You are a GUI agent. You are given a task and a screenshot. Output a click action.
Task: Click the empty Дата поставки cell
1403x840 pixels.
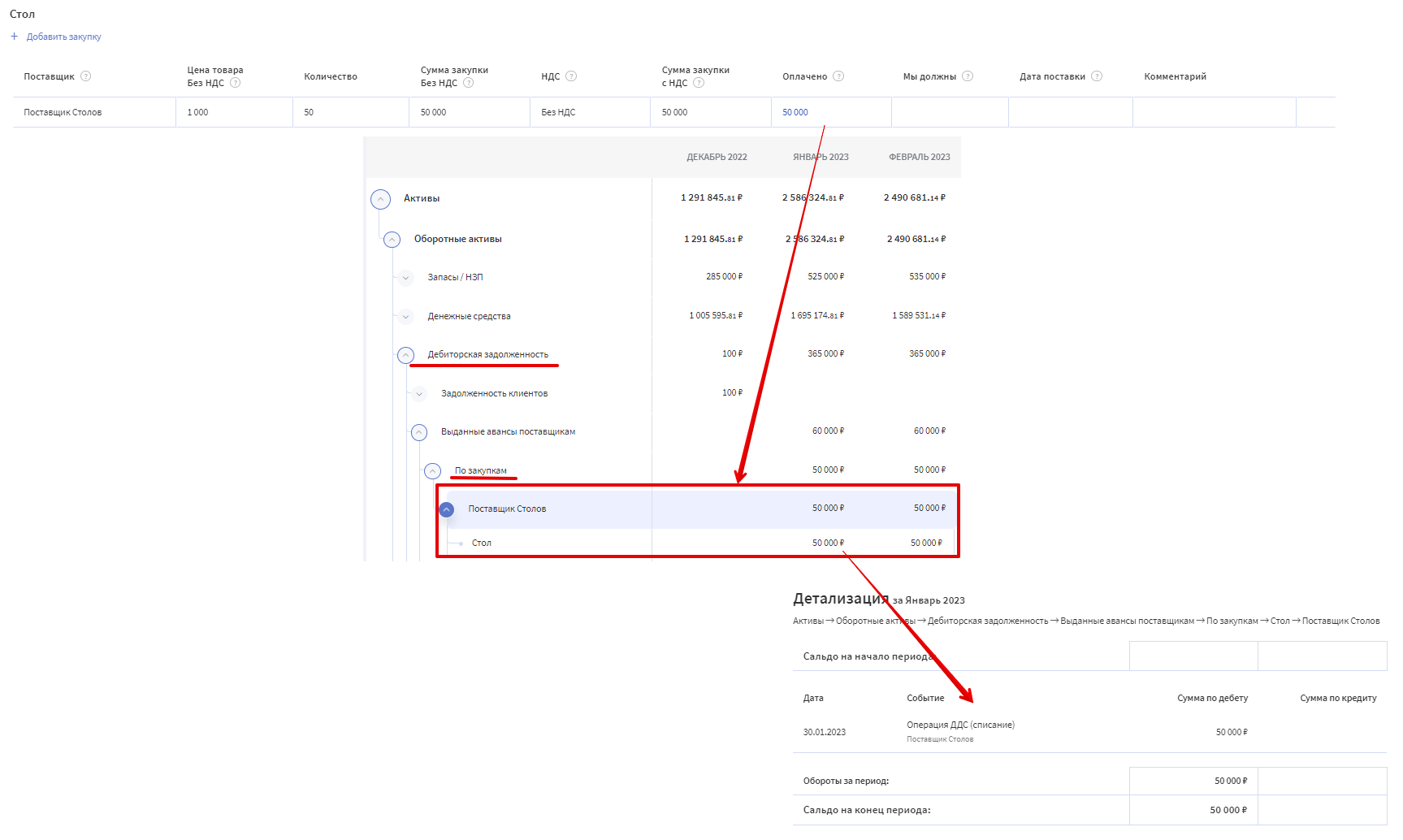[x=1070, y=112]
